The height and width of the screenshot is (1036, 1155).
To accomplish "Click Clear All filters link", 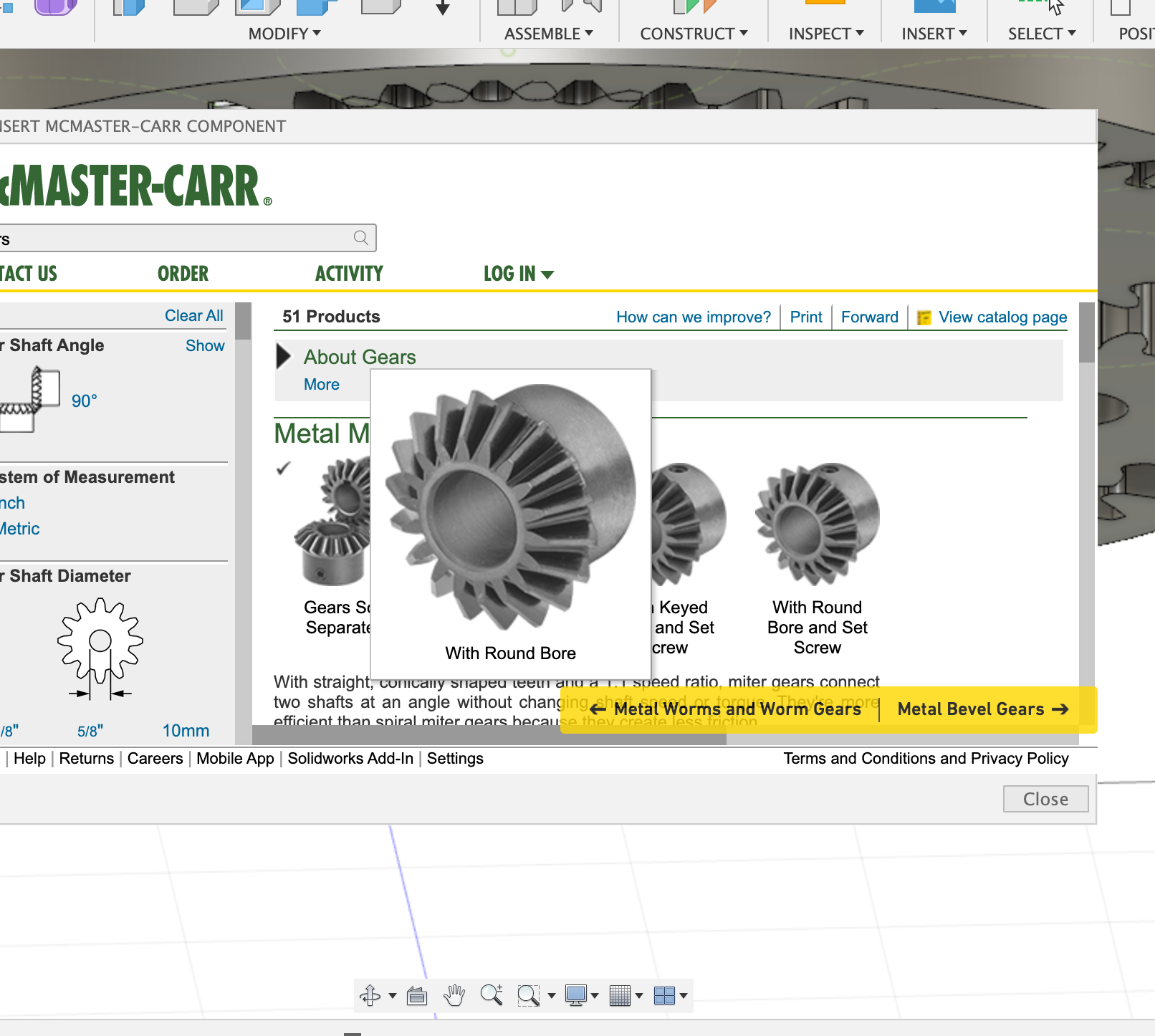I will 193,316.
